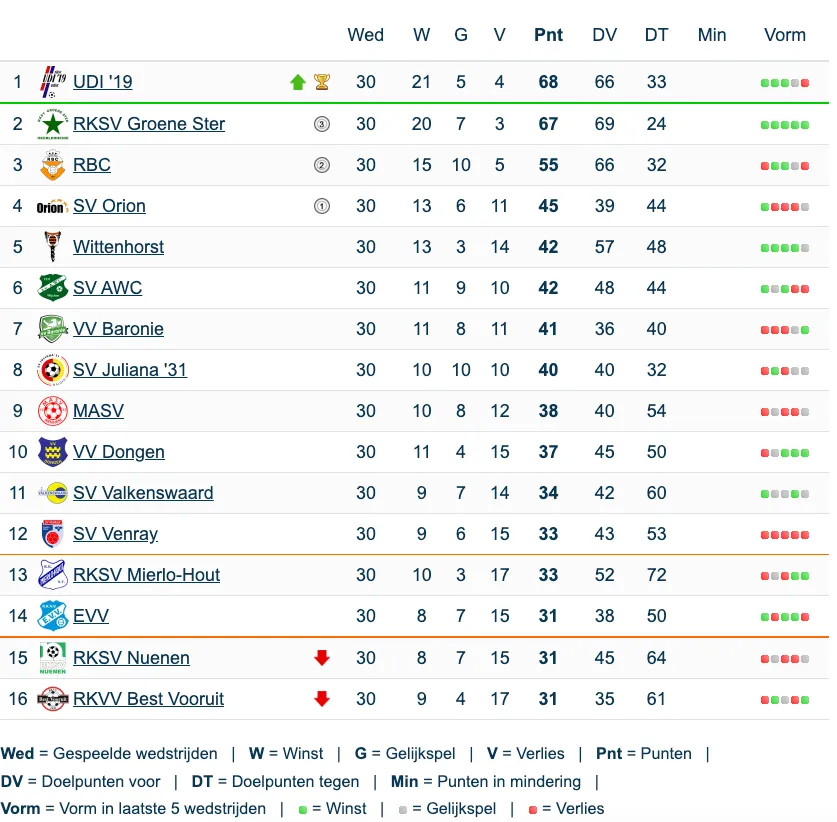The width and height of the screenshot is (837, 822).
Task: Click the green promotion arrow for UDI '19
Action: 298,82
